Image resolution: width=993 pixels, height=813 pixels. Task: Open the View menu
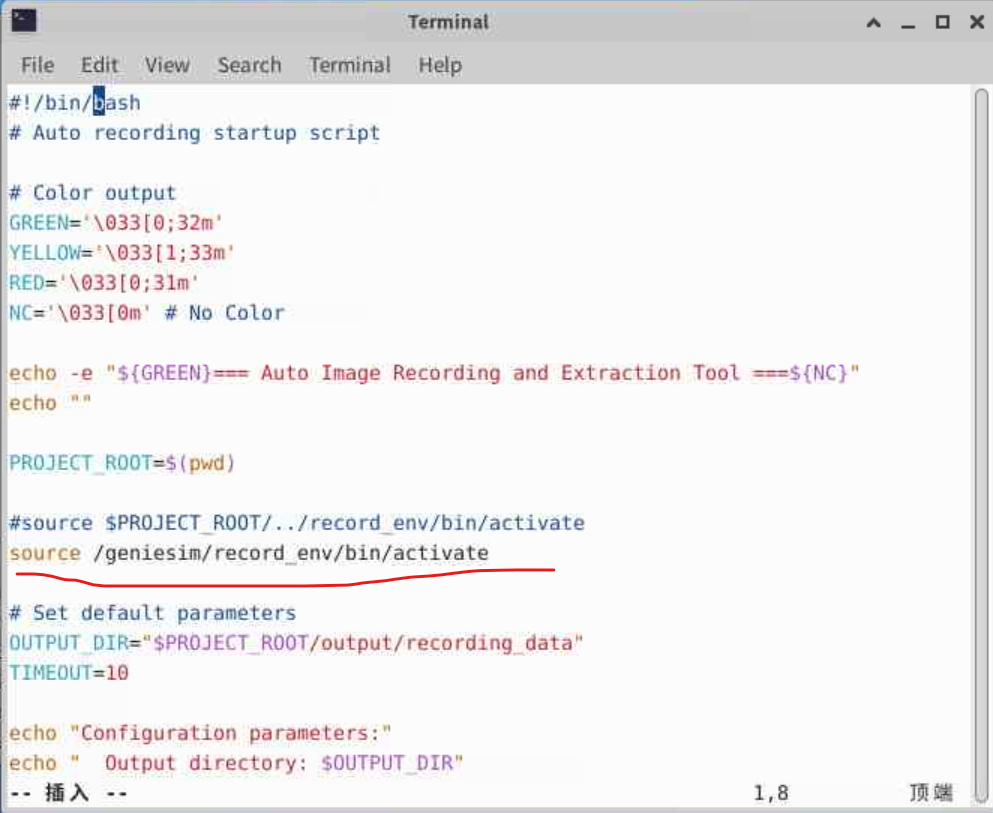pyautogui.click(x=167, y=65)
